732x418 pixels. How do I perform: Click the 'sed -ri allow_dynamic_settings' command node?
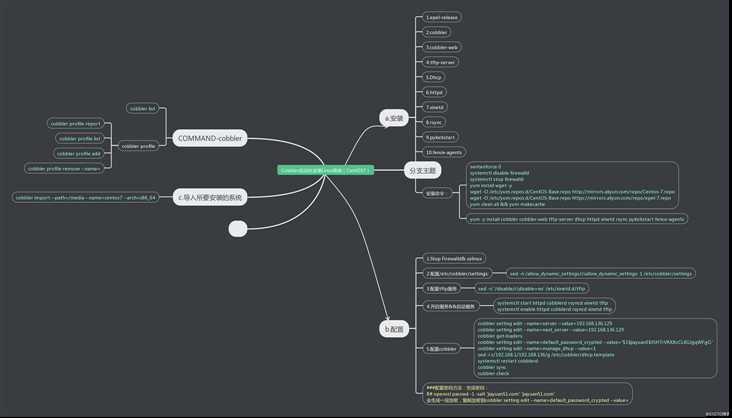click(x=601, y=274)
